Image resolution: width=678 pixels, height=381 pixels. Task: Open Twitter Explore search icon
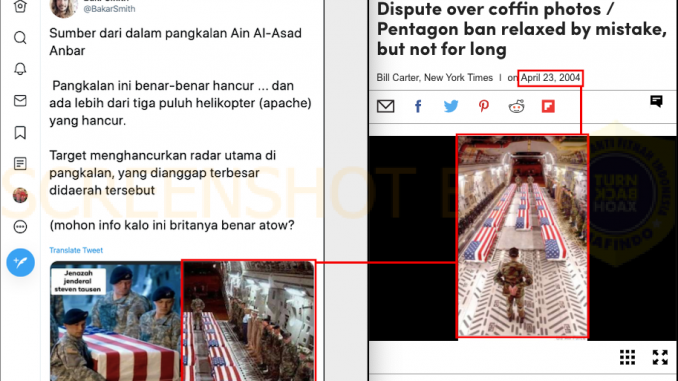[x=20, y=38]
